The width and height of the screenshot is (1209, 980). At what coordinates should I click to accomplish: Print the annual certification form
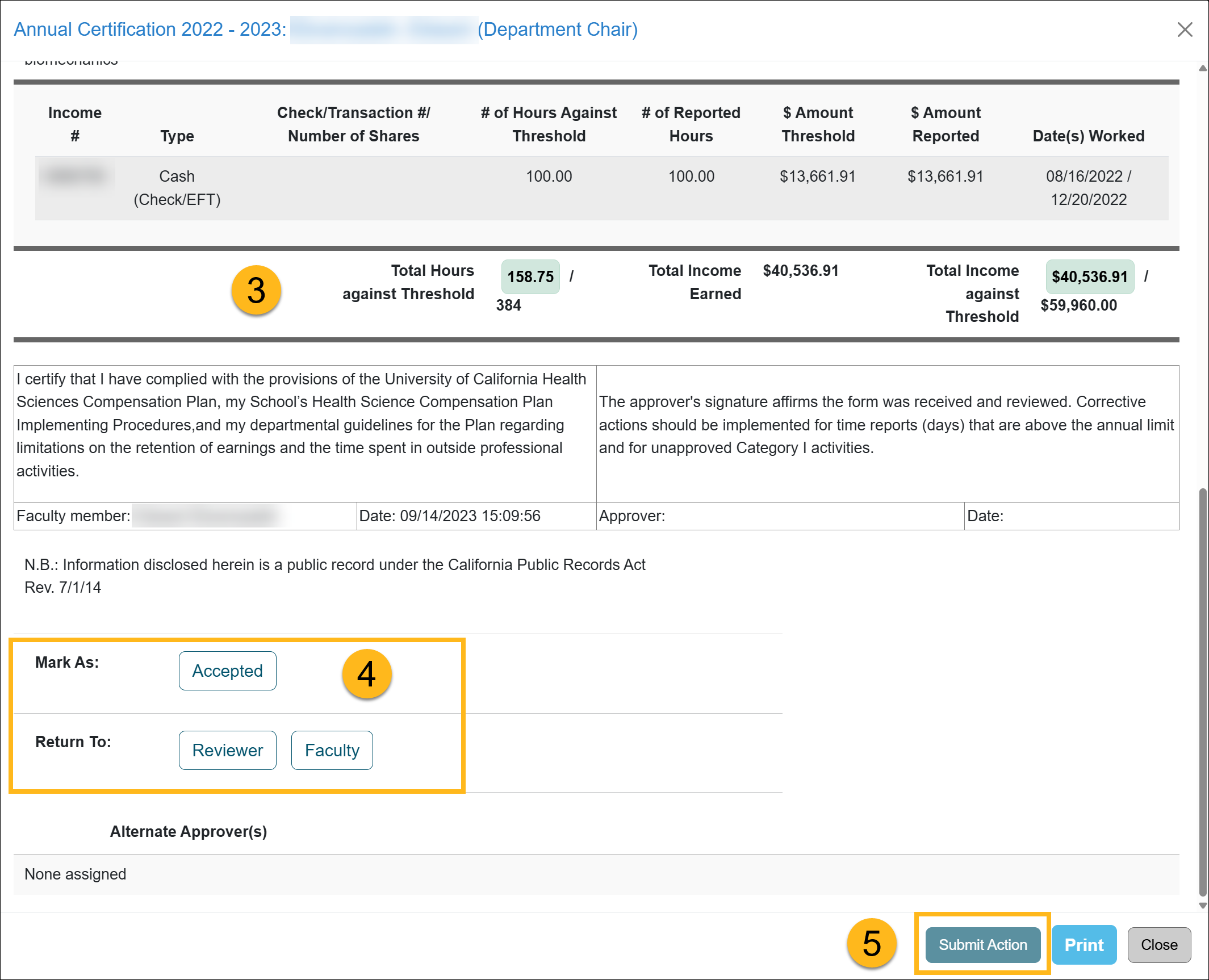1084,945
